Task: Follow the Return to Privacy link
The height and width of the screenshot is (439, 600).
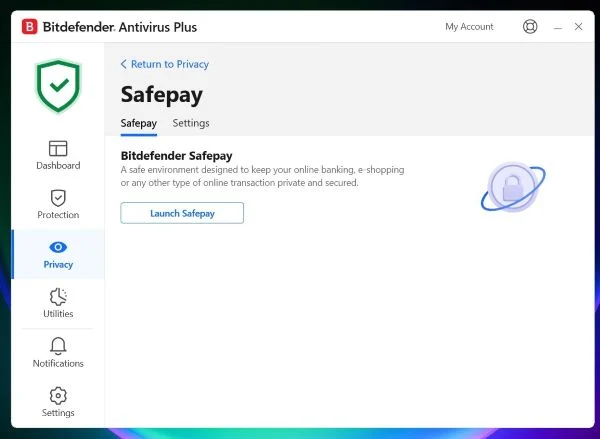Action: point(169,64)
